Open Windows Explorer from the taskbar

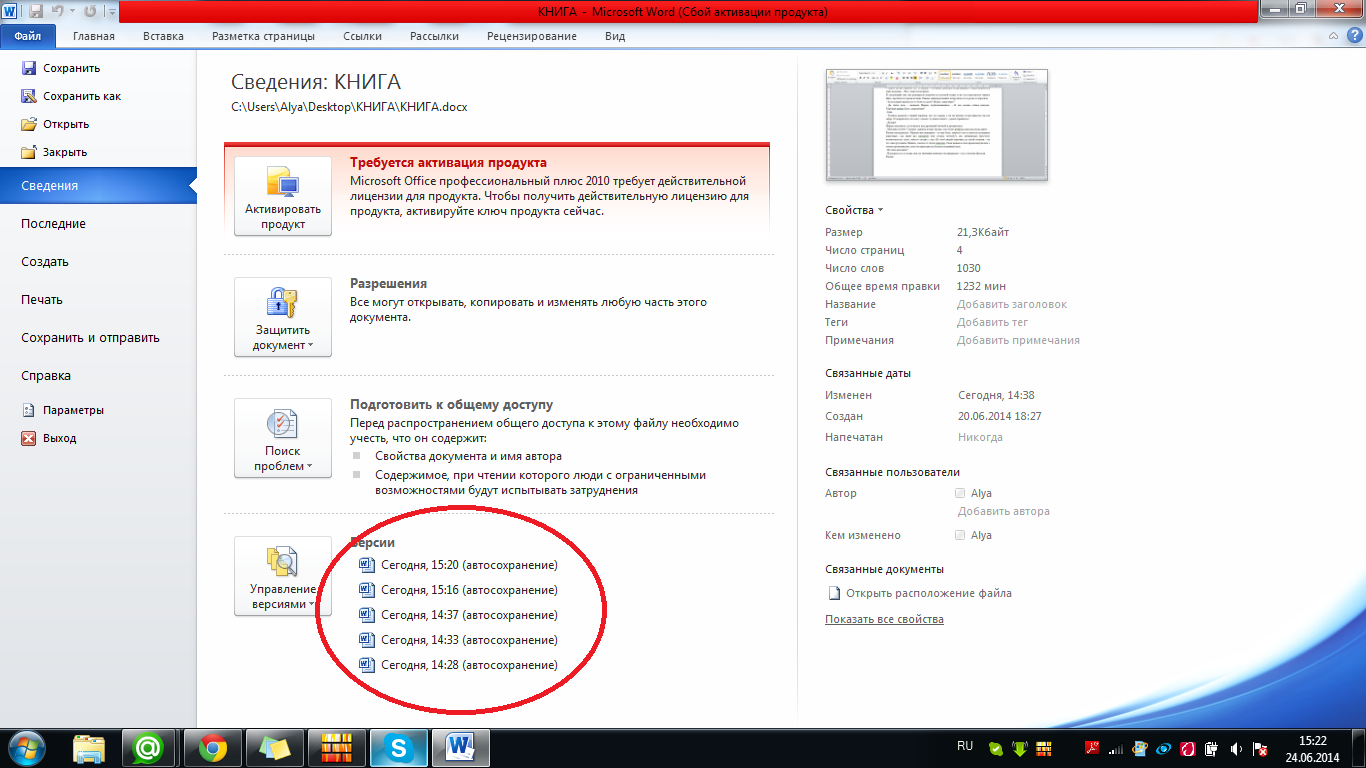tap(89, 748)
